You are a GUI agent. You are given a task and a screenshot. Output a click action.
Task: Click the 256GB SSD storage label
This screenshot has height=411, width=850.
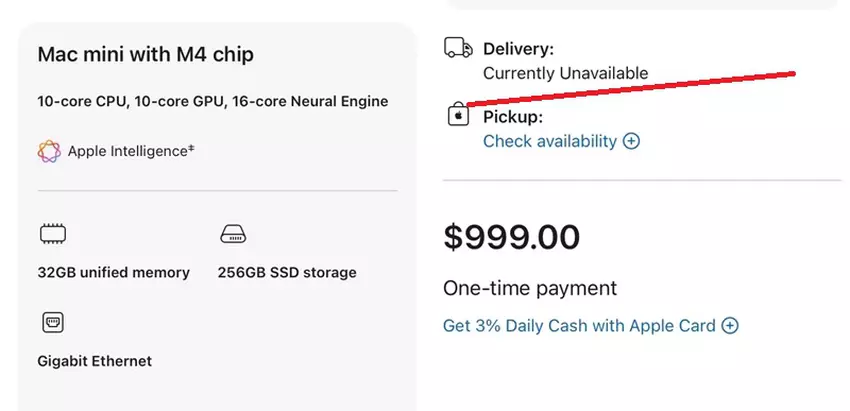pos(287,272)
